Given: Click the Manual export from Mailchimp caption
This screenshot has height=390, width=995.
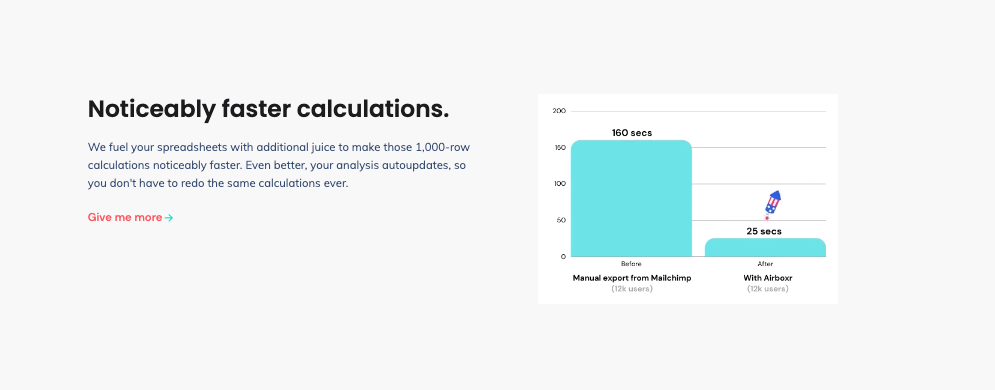Looking at the screenshot, I should [631, 278].
